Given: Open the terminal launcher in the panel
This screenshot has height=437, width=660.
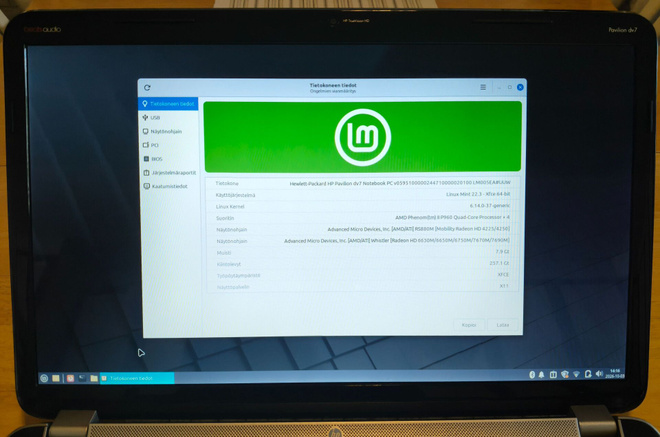Looking at the screenshot, I should pos(82,378).
